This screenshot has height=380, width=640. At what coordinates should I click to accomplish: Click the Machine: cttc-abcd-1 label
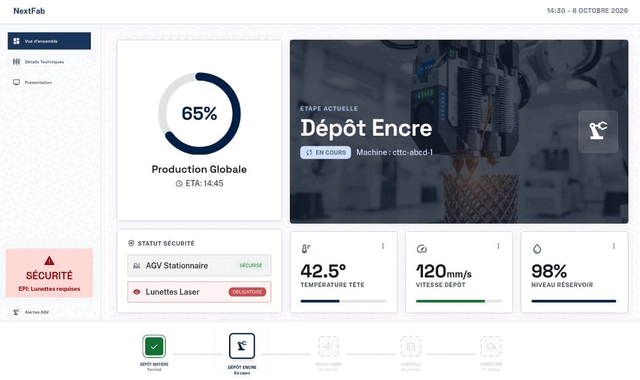pyautogui.click(x=394, y=152)
